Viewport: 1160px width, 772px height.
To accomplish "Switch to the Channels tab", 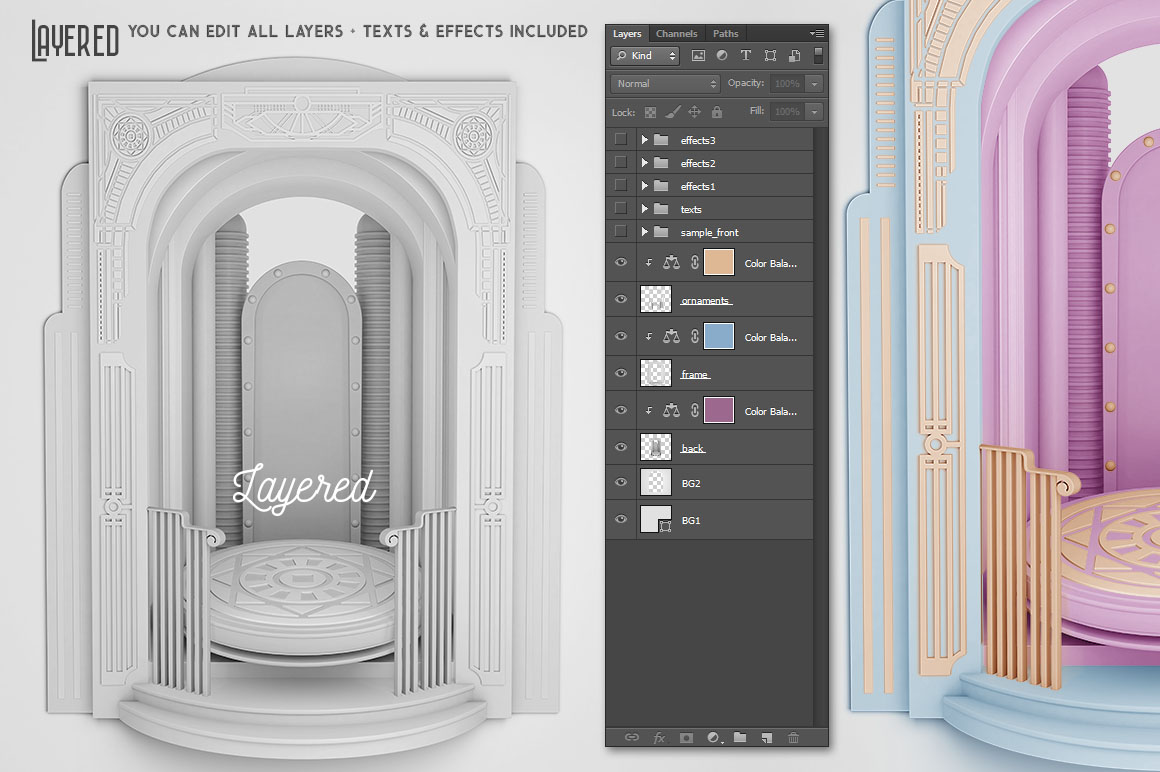I will 677,34.
